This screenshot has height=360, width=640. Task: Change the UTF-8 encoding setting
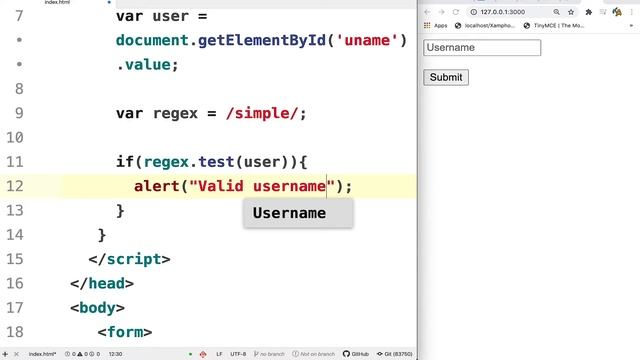coord(238,354)
